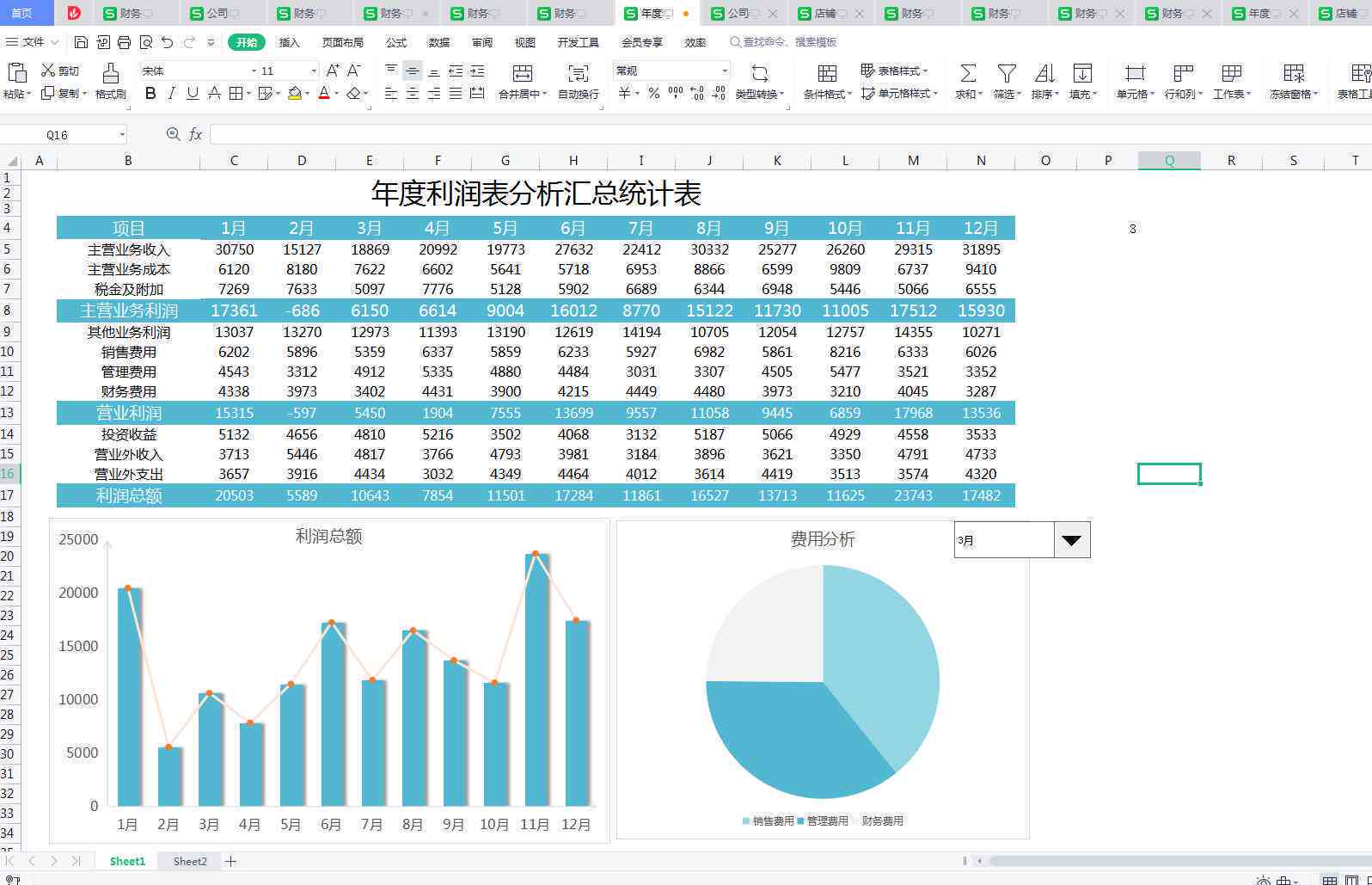Click the Name Box showing Q16
1372x885 pixels.
click(x=57, y=134)
